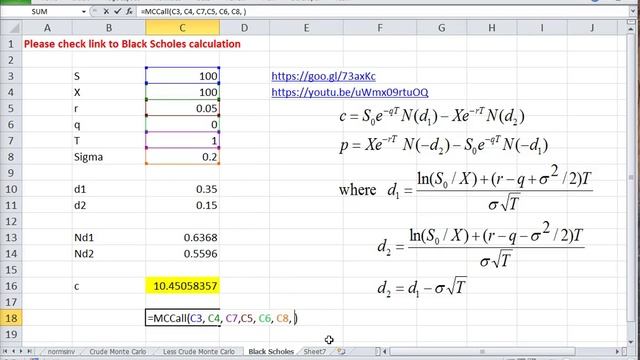Click the Nd1 label cell
Screen dimensions: 640x360
(x=109, y=238)
